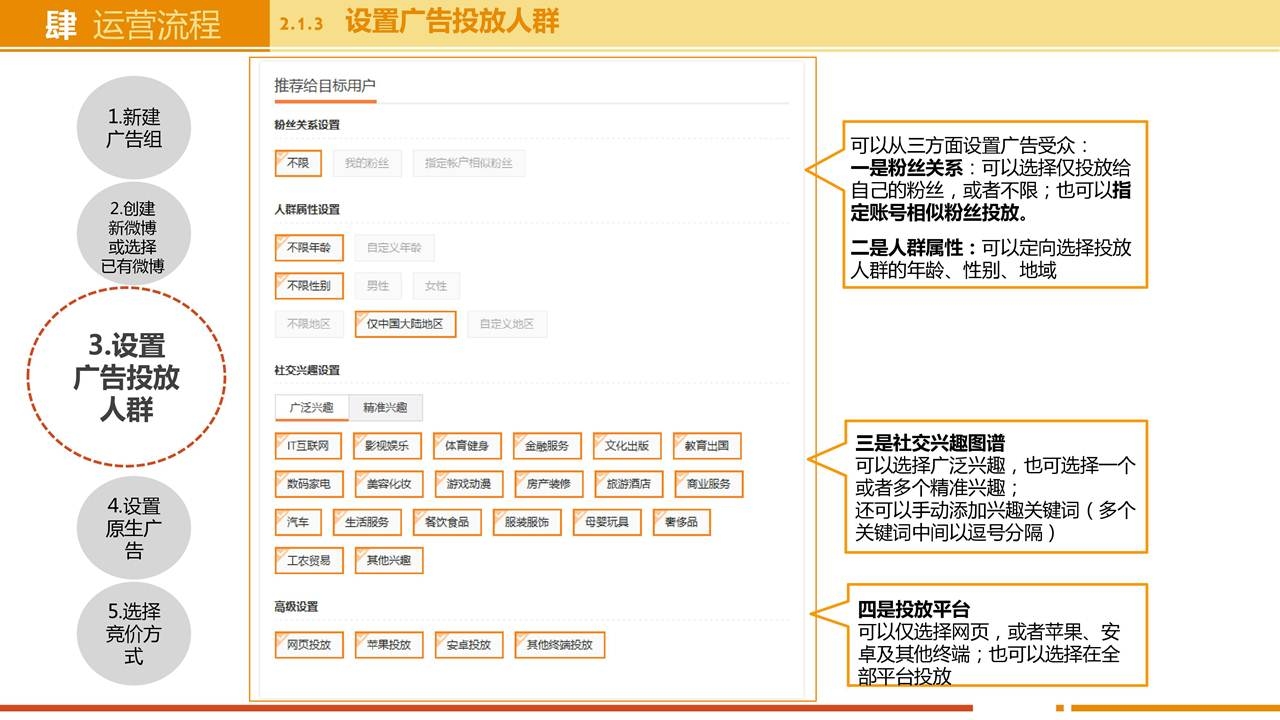This screenshot has height=720, width=1280.
Task: Deselect the 奢侈品 interest tag
Action: click(680, 522)
